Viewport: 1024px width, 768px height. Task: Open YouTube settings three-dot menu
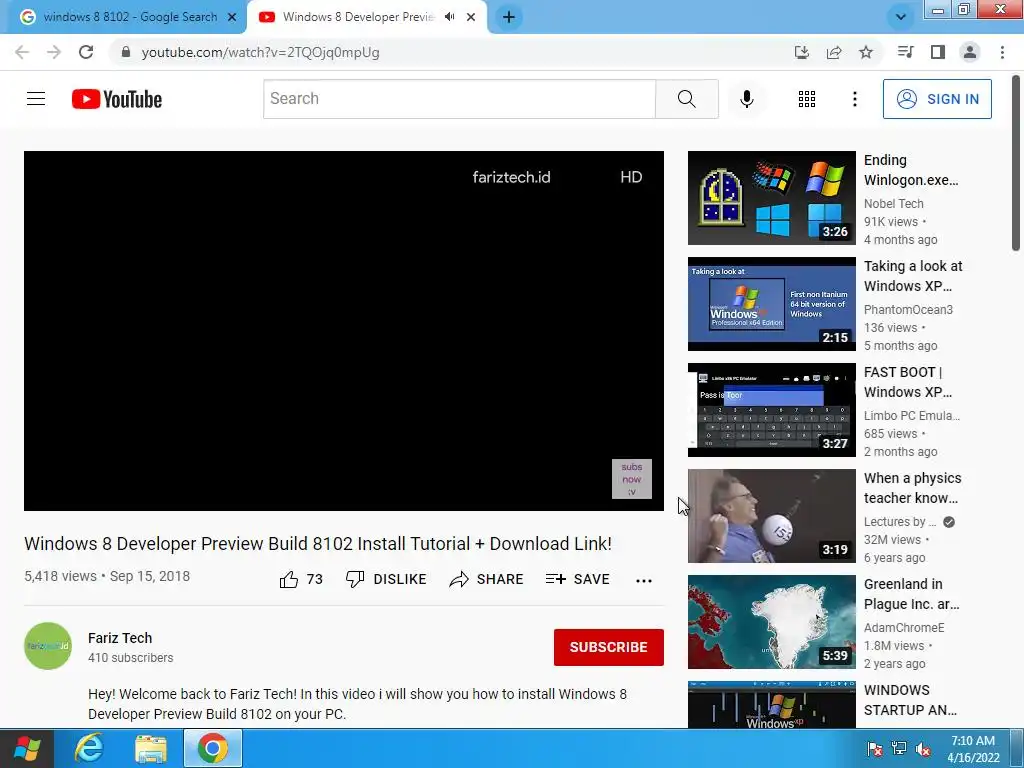tap(854, 99)
